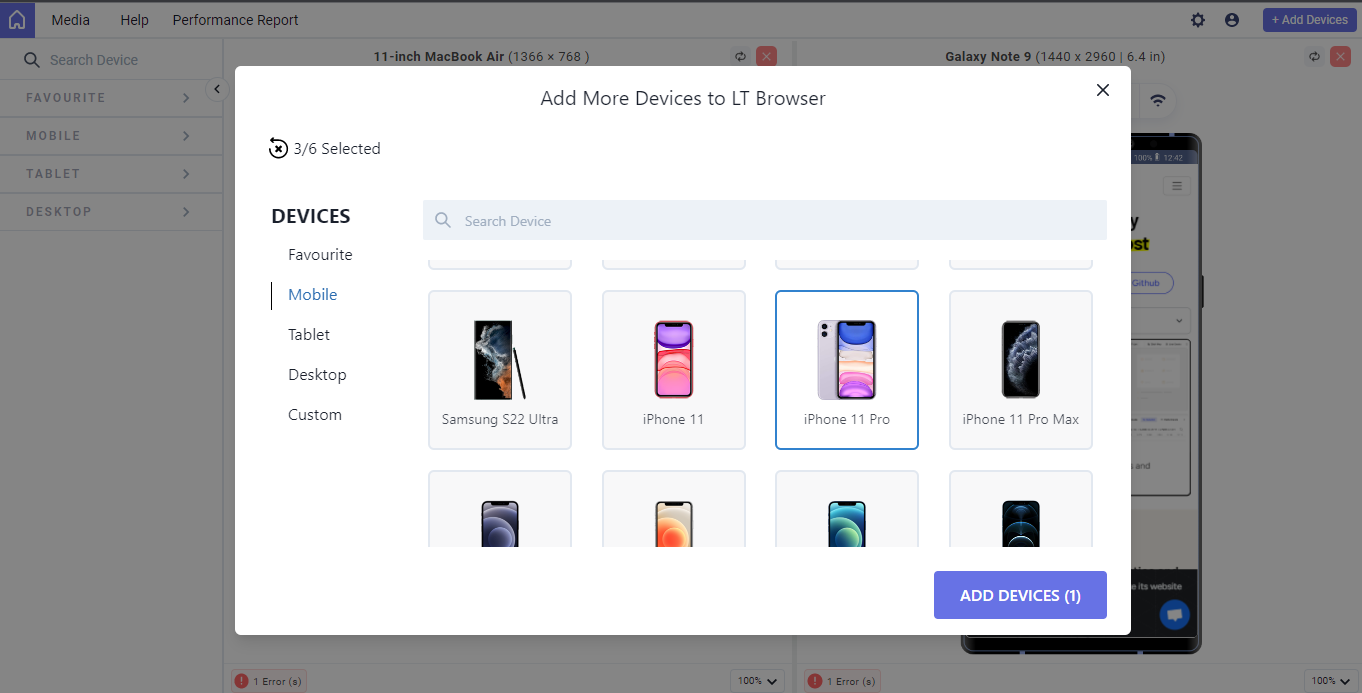The height and width of the screenshot is (693, 1362).
Task: Click the + Add Devices top button
Action: [1310, 20]
